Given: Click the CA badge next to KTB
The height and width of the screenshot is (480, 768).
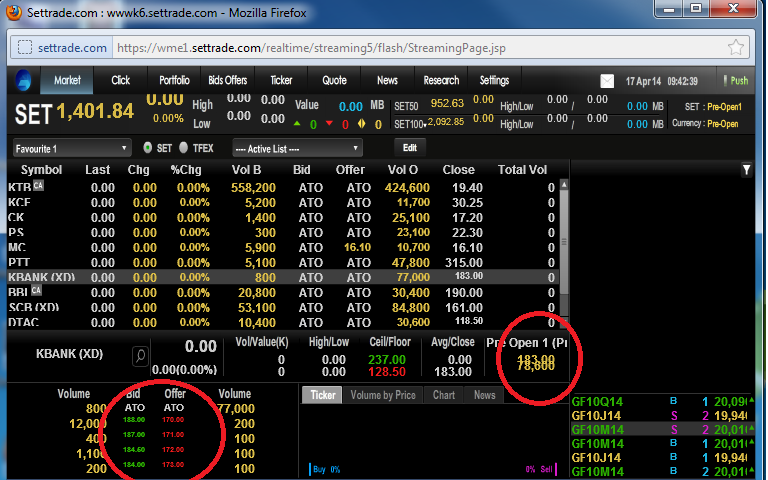Looking at the screenshot, I should (38, 185).
